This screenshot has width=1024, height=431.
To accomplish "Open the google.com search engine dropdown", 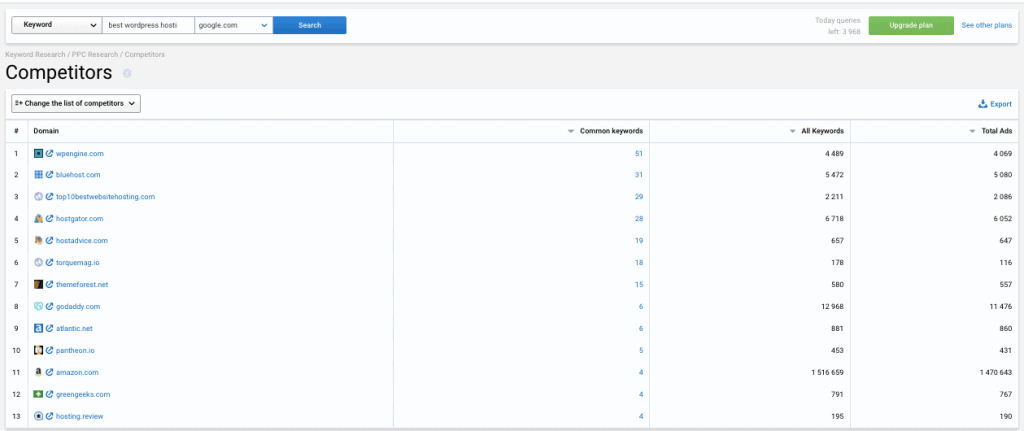I will point(234,25).
